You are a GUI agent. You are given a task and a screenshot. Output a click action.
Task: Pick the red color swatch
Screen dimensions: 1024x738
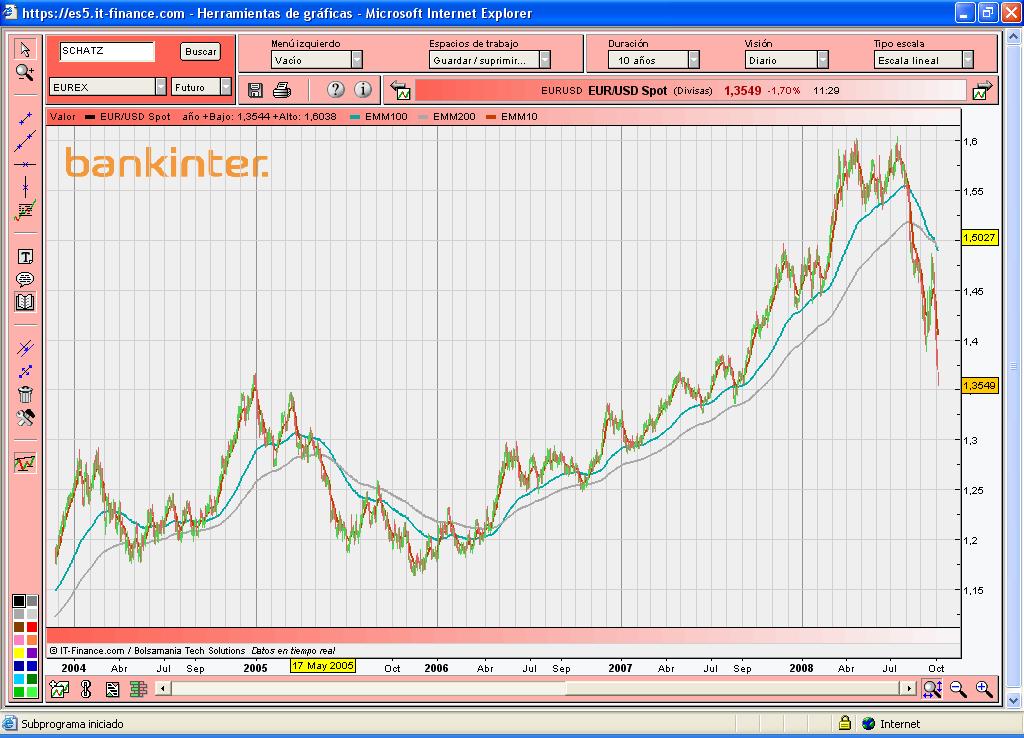coord(32,627)
